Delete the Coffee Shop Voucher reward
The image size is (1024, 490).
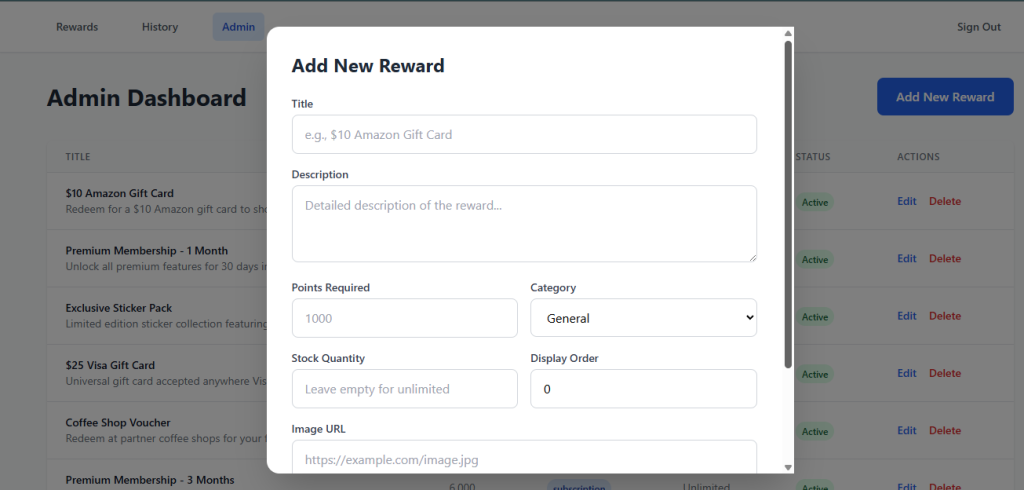click(x=944, y=431)
